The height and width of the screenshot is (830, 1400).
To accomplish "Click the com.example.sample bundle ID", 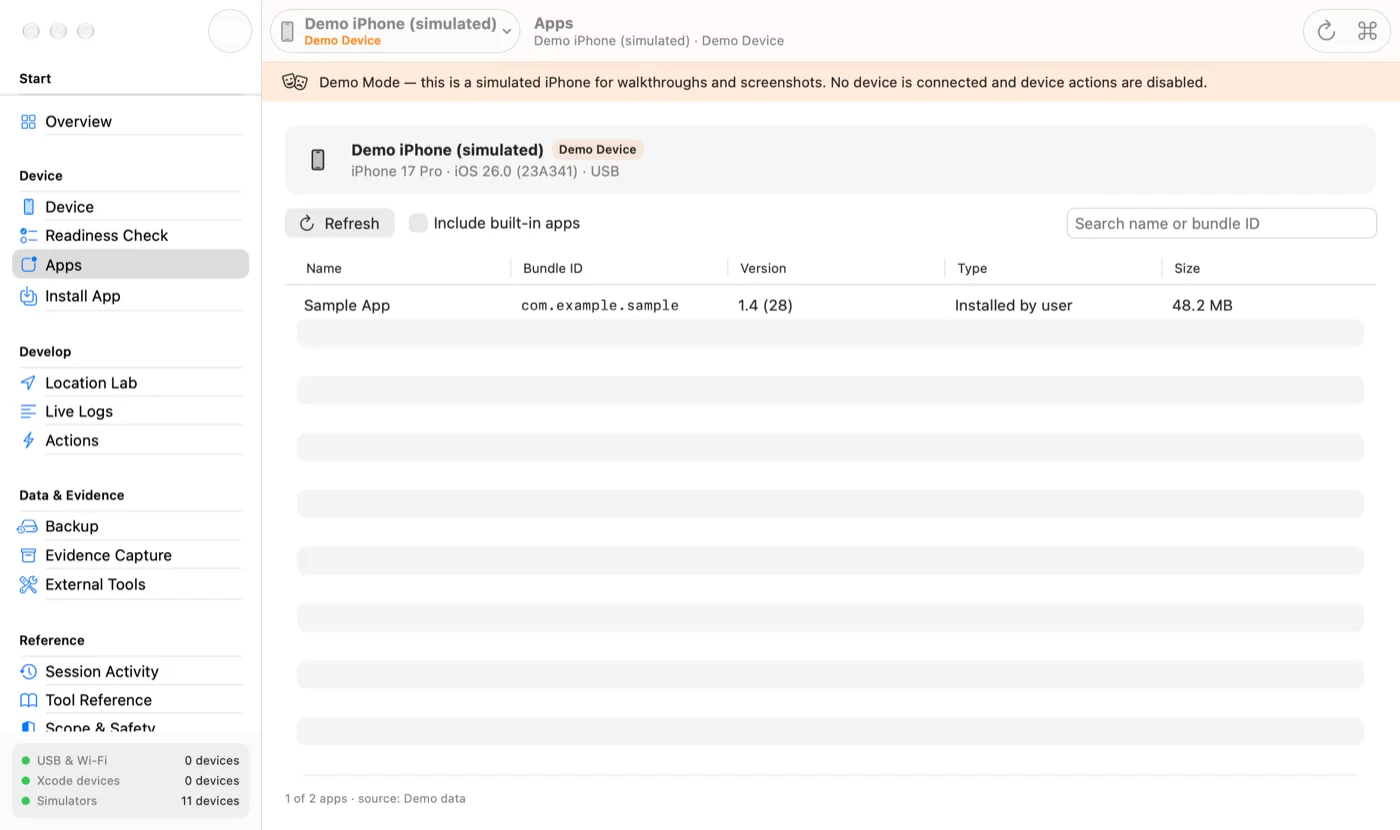I will point(600,305).
